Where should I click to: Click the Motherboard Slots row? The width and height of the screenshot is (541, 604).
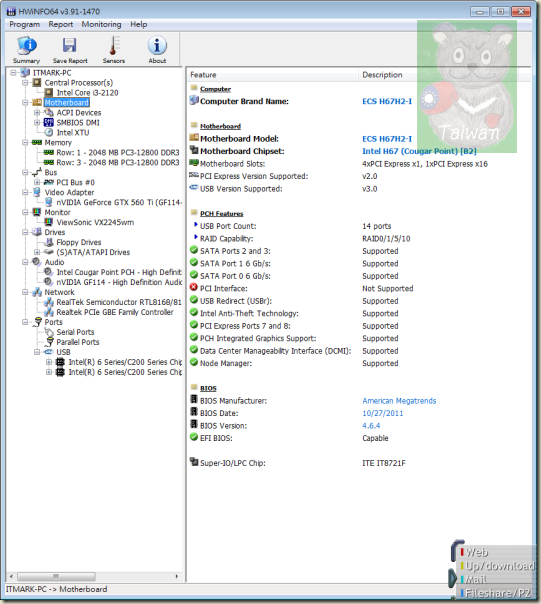(x=358, y=164)
